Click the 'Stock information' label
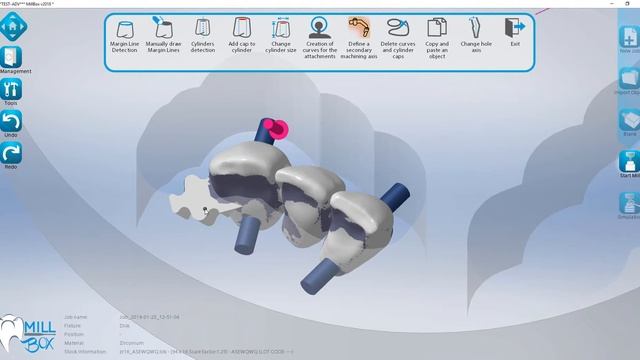The height and width of the screenshot is (360, 640). tap(85, 351)
